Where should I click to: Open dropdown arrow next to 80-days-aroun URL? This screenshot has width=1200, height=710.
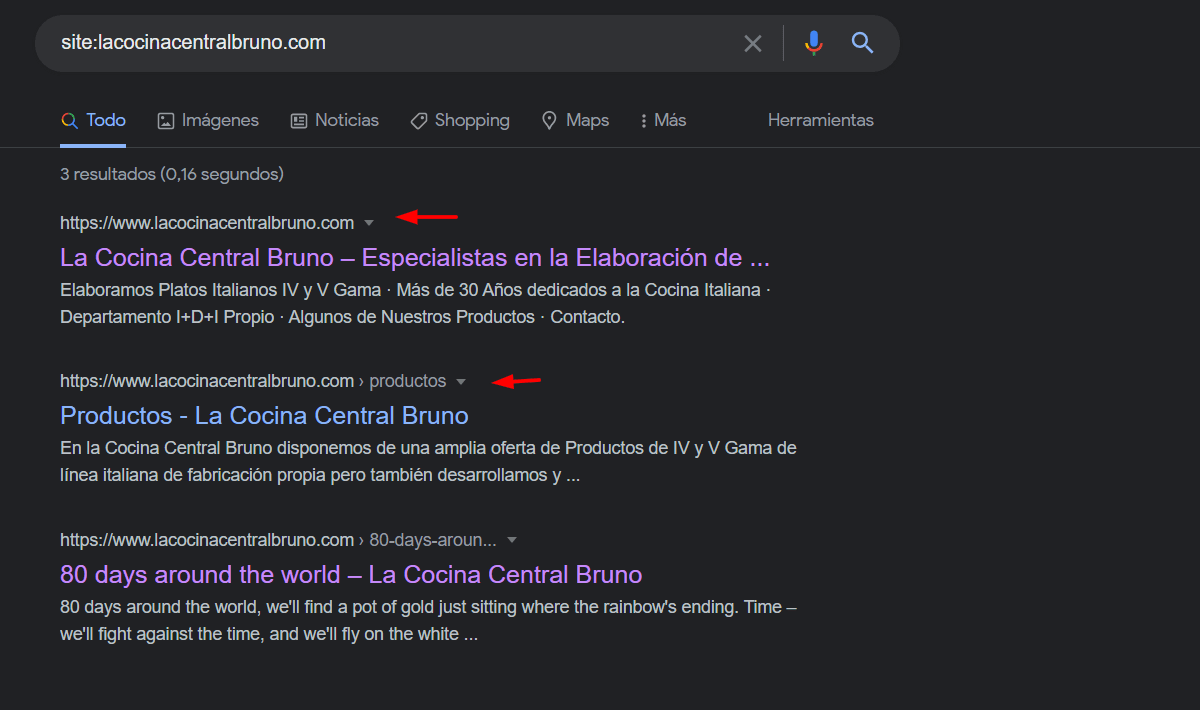coord(512,540)
